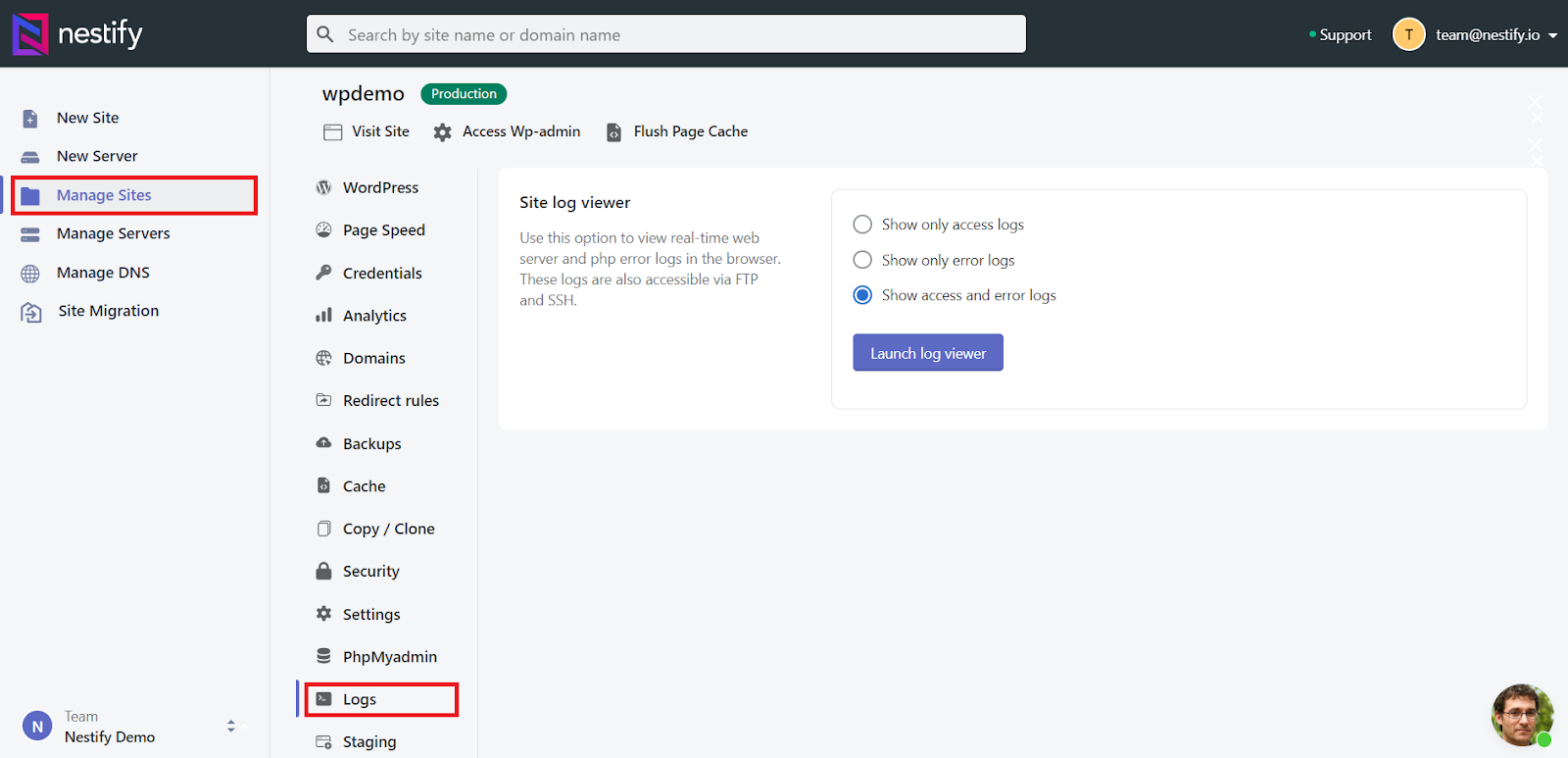Viewport: 1568px width, 758px height.
Task: Click the team avatar letter N
Action: (x=37, y=727)
